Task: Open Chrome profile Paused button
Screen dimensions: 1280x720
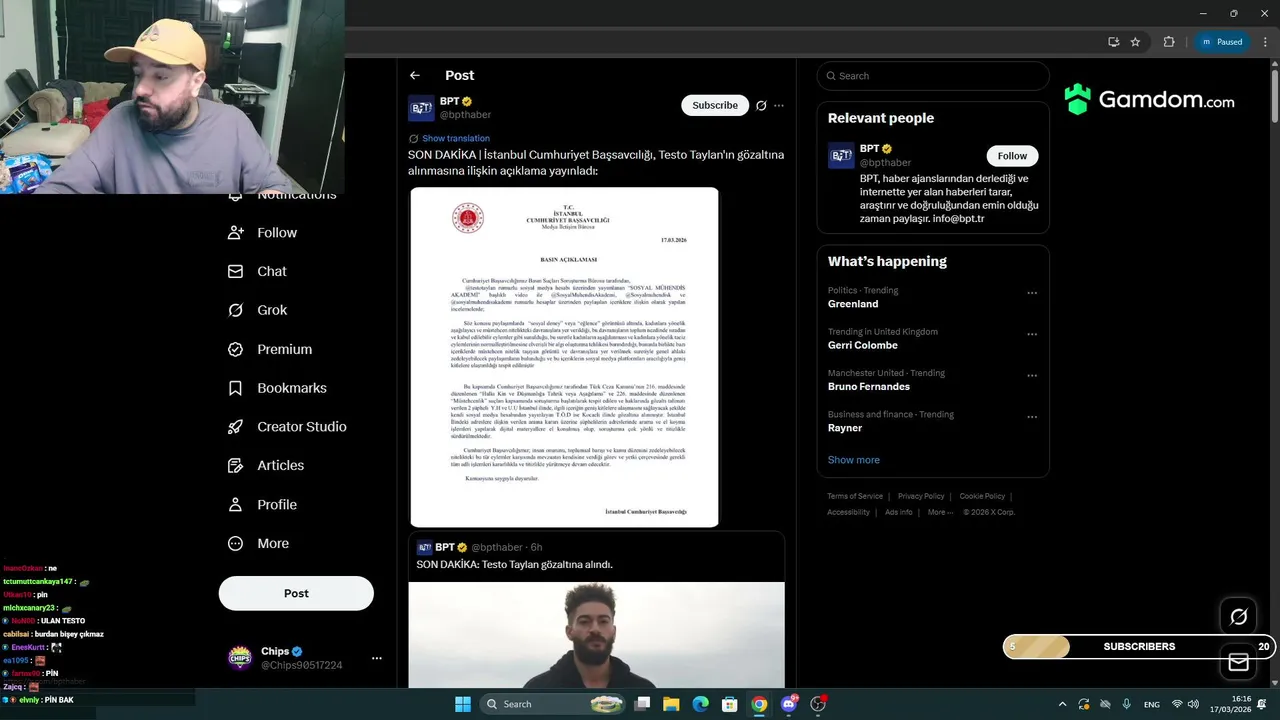Action: click(1222, 42)
